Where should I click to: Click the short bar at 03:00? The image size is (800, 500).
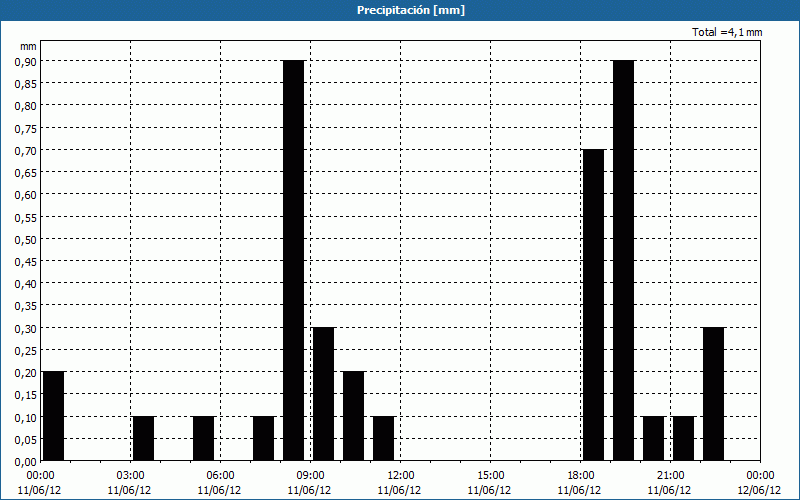point(143,438)
